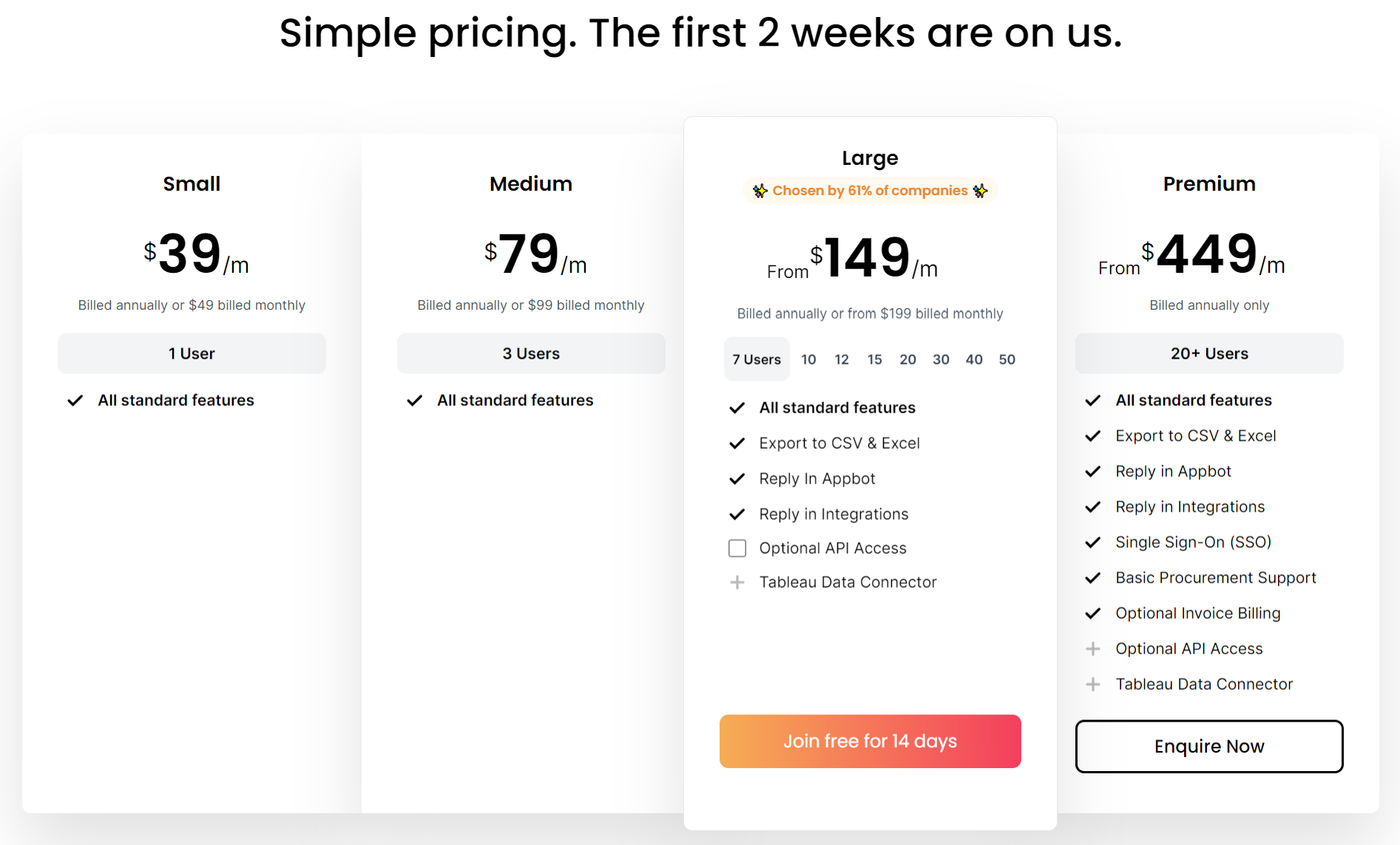Click the Small plan 1 User box
Viewport: 1400px width, 845px height.
pos(192,353)
